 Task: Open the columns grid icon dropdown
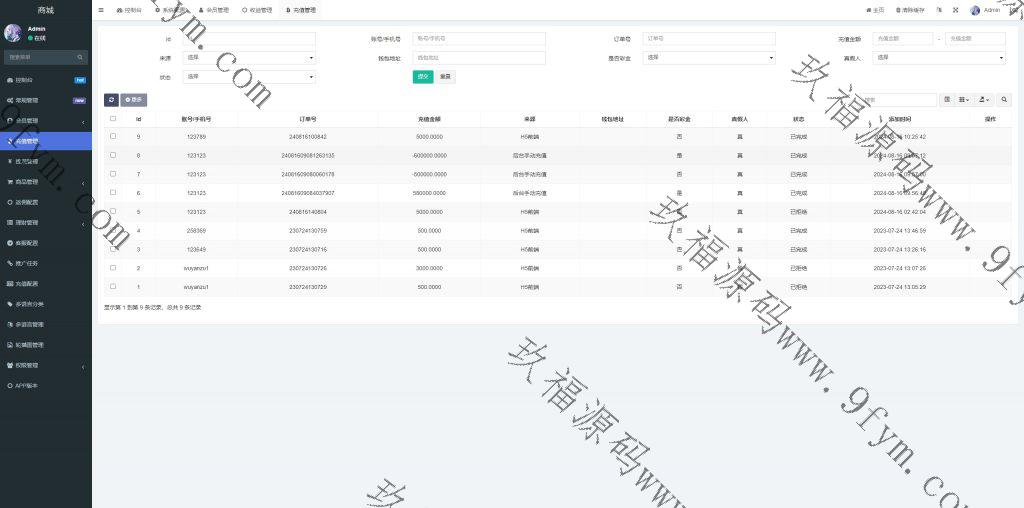964,100
